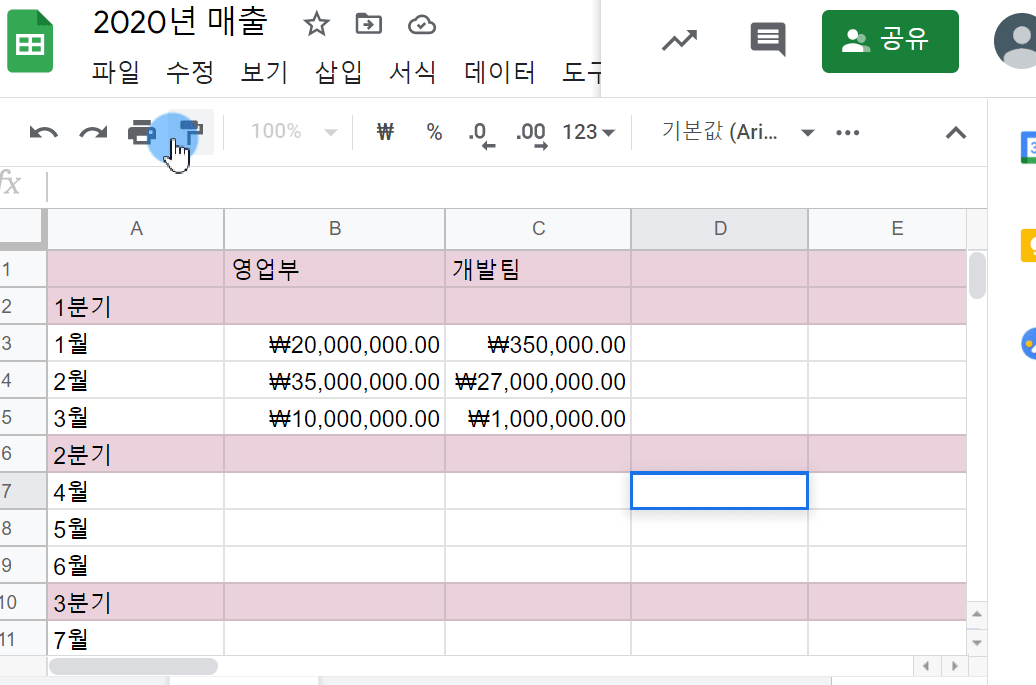
Task: Click the ₩1,000,000.00 cell
Action: click(x=538, y=417)
